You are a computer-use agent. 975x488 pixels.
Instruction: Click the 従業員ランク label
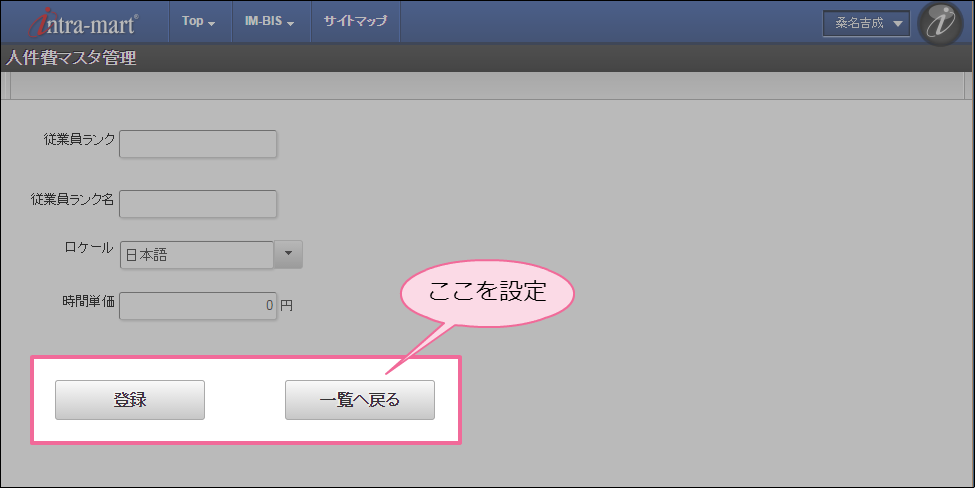tap(79, 139)
